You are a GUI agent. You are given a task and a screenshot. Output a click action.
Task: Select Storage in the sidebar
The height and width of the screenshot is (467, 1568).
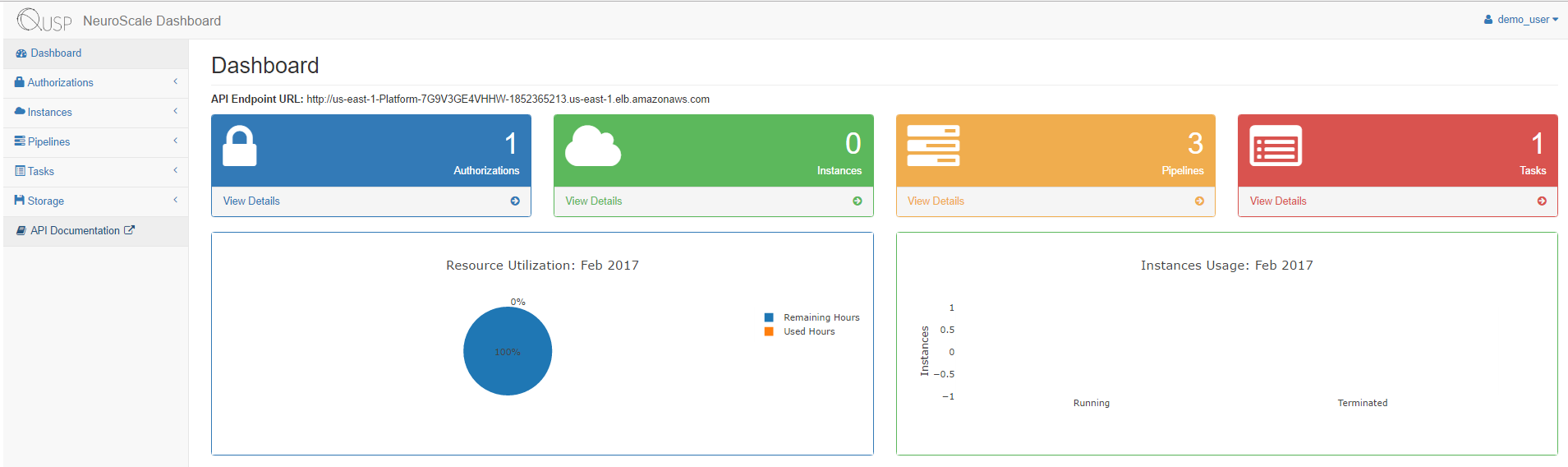(96, 201)
